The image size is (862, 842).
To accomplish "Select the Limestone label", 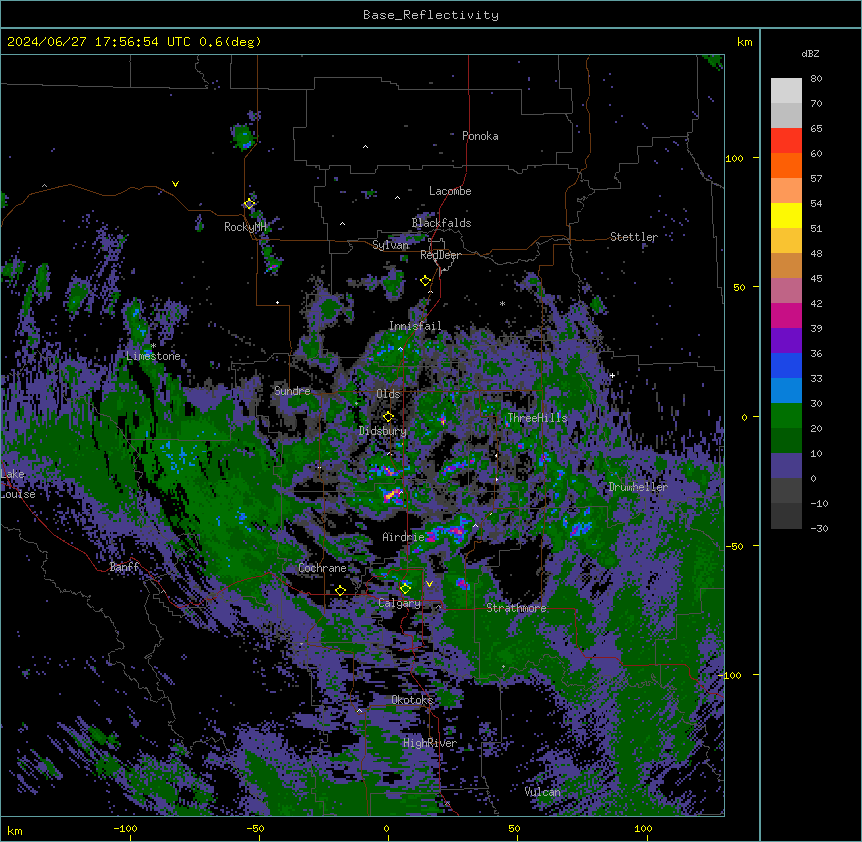I will [x=153, y=356].
